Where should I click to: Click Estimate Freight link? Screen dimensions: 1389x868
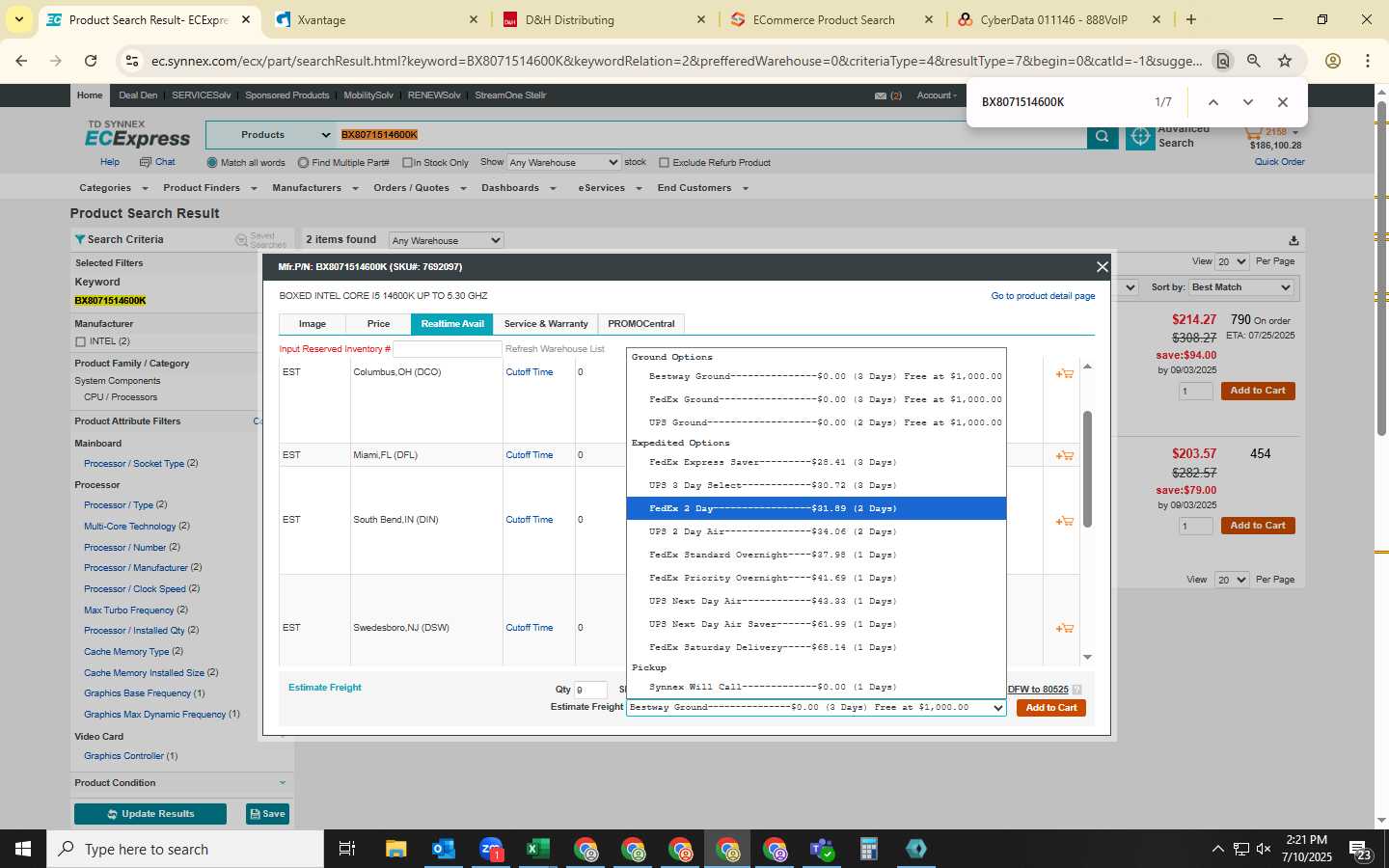pyautogui.click(x=325, y=688)
